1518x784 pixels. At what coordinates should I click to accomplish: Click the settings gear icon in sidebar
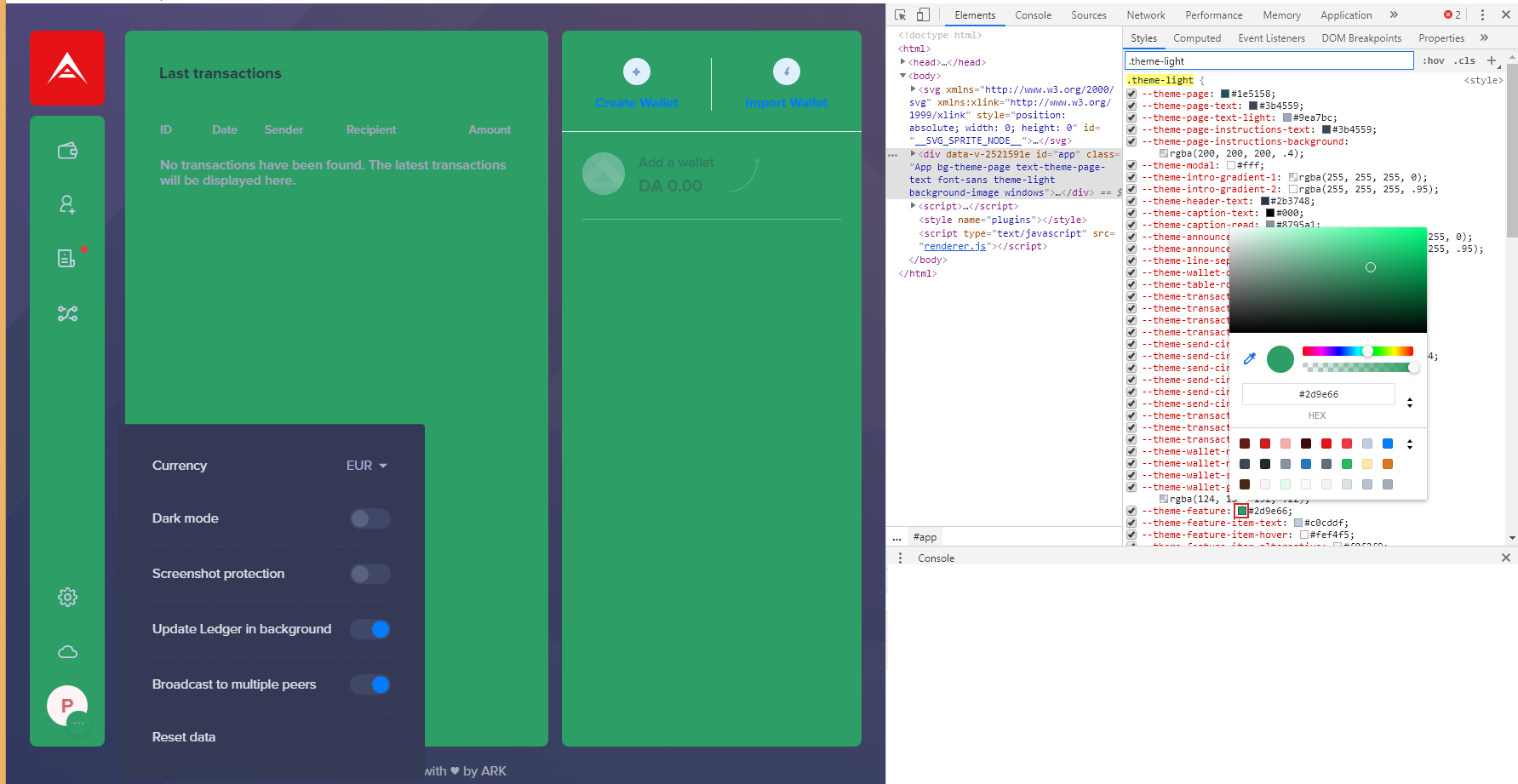click(x=67, y=598)
